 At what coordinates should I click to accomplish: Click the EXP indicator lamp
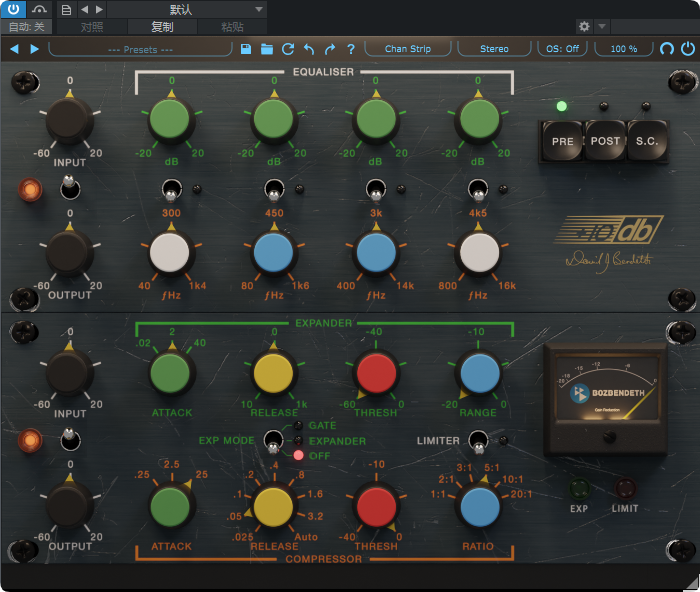point(579,488)
